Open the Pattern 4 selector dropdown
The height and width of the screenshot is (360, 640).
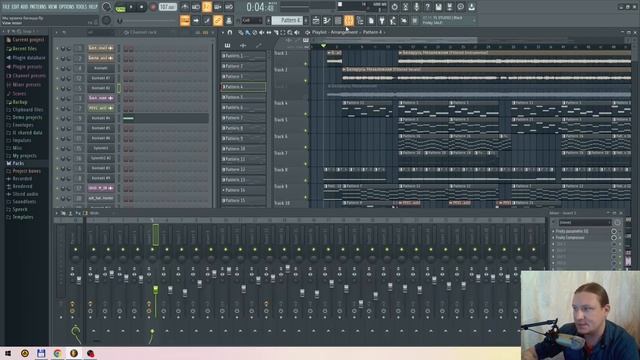[x=287, y=20]
